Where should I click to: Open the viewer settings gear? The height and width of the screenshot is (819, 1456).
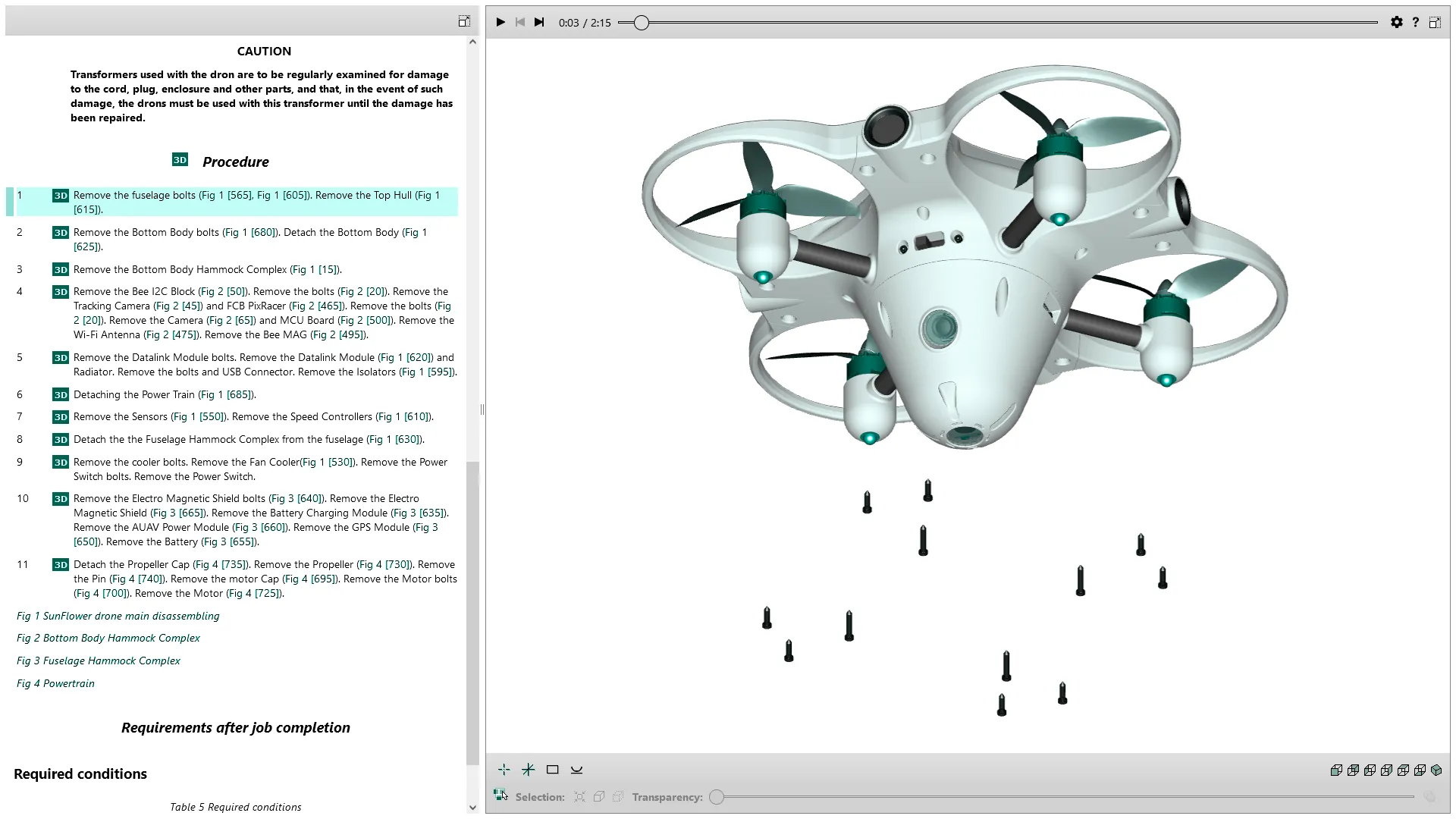click(1396, 22)
